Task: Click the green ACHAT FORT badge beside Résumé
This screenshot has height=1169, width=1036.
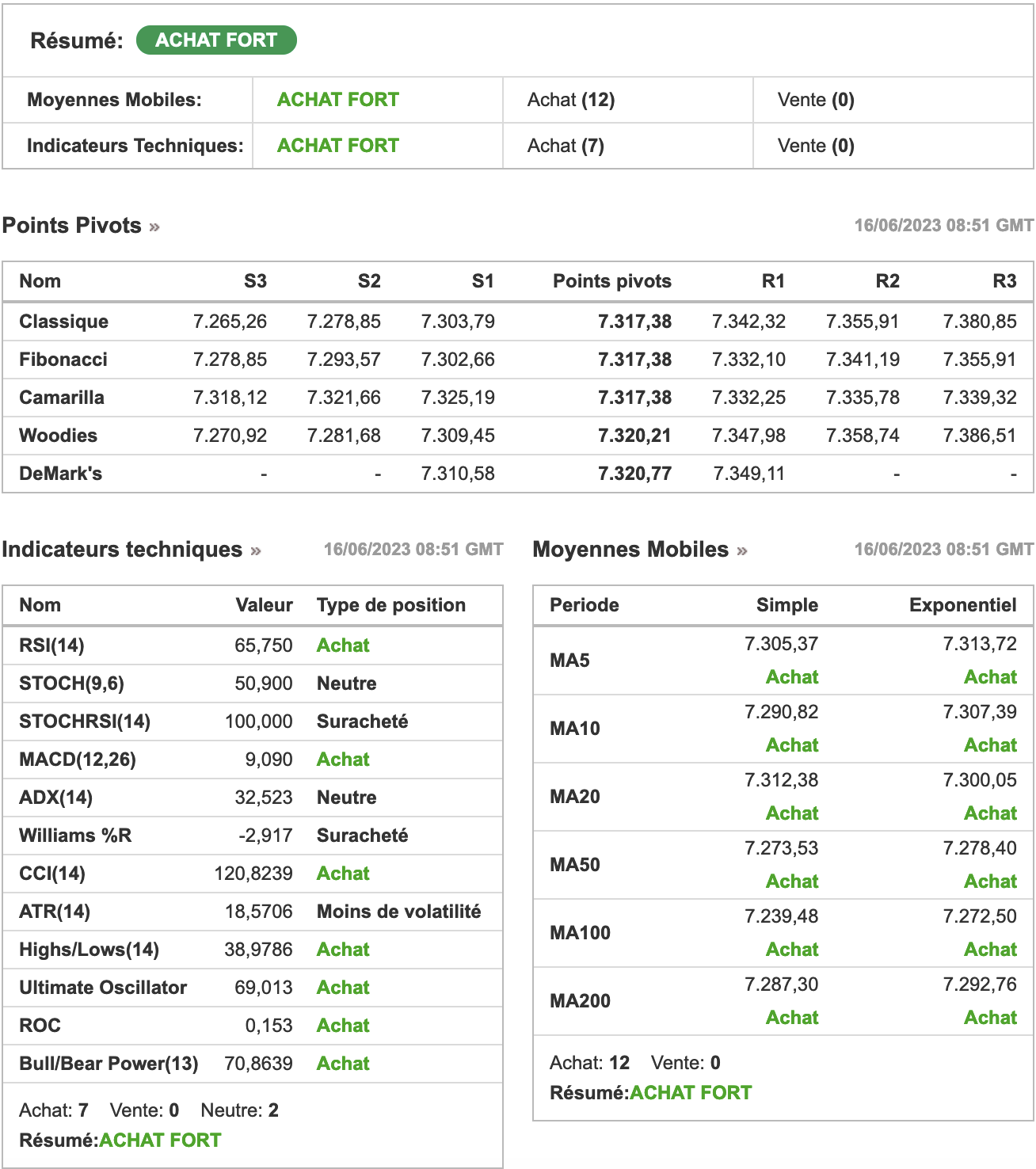Action: point(216,40)
